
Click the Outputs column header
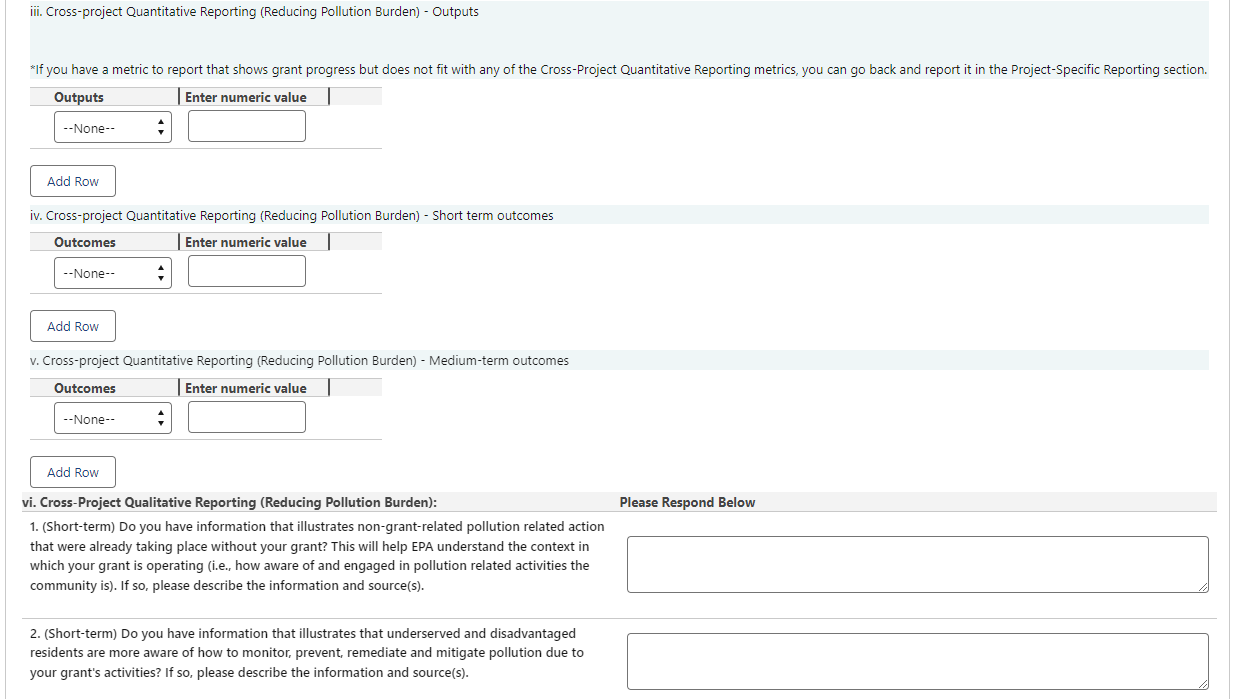click(x=79, y=97)
